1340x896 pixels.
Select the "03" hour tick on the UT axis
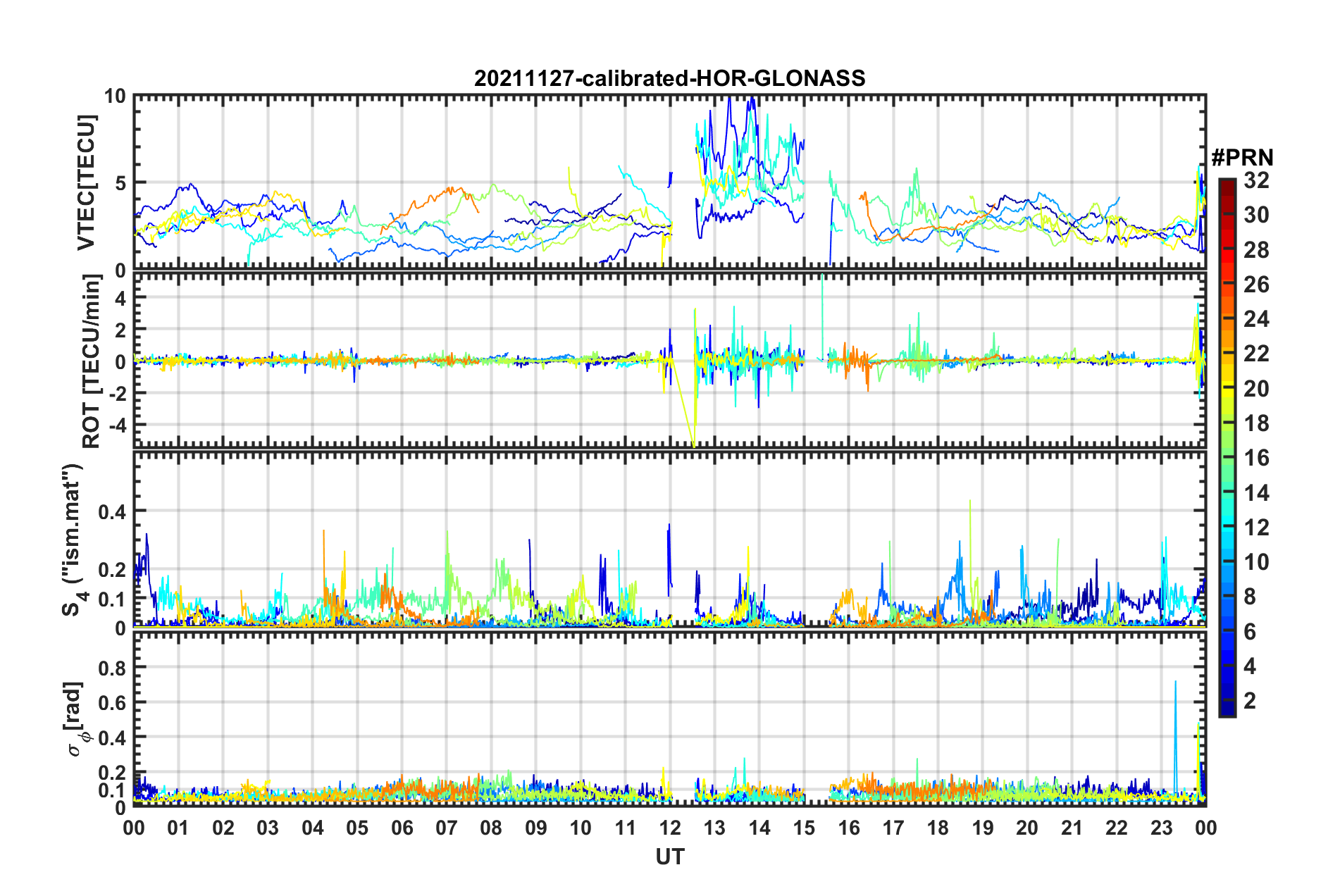pos(268,828)
